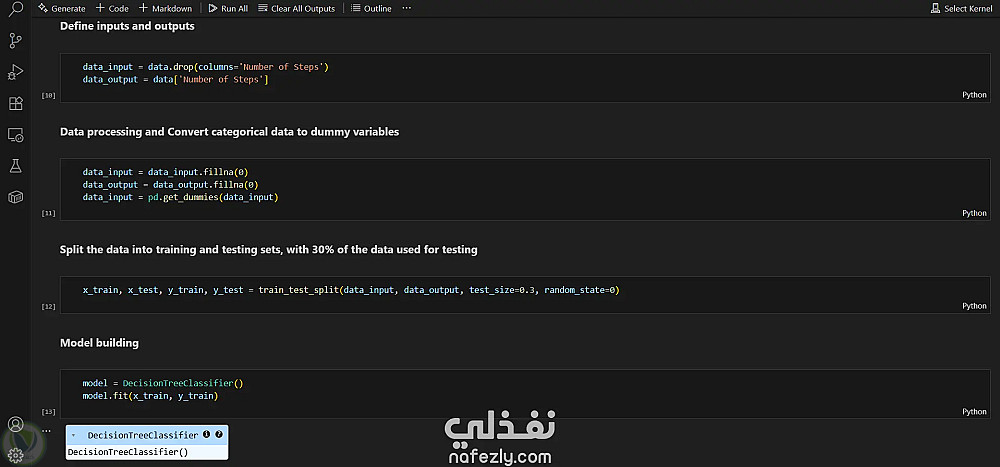Collapse the DecisionTreeClassifier output widget arrow
Viewport: 1000px width, 467px height.
pyautogui.click(x=74, y=435)
